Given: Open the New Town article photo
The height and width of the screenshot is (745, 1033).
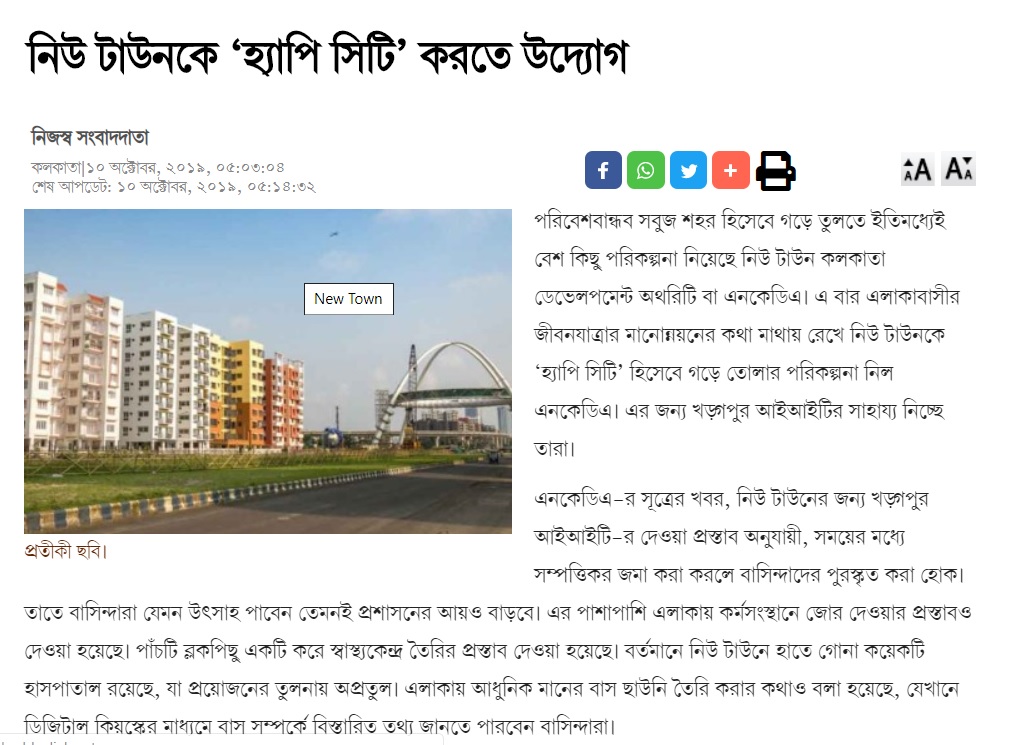Looking at the screenshot, I should tap(267, 371).
